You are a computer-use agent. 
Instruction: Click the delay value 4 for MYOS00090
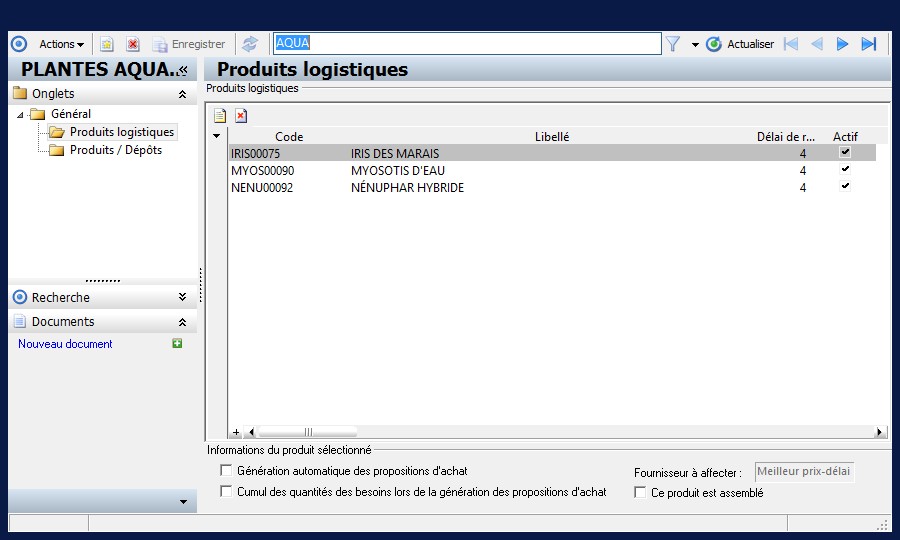(802, 171)
